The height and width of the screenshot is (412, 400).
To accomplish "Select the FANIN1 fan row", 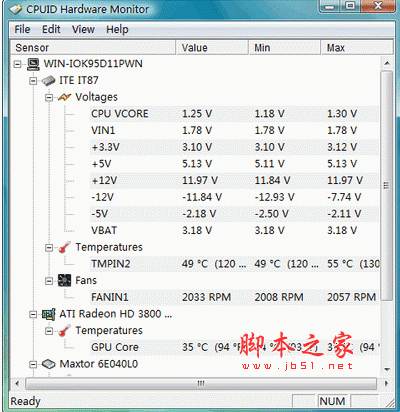I will point(235,297).
